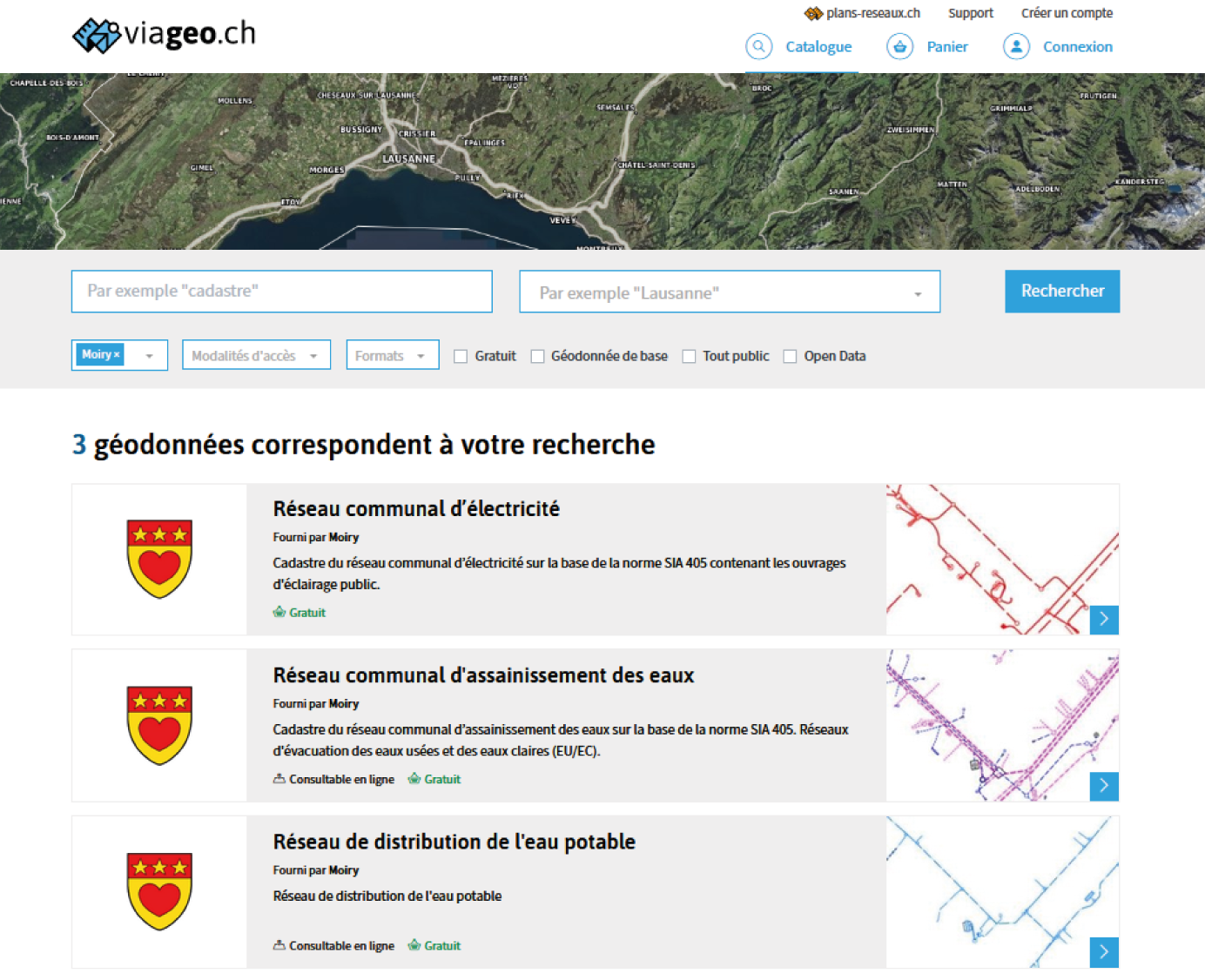
Task: Click Moiry coat of arms for électricité
Action: click(159, 559)
